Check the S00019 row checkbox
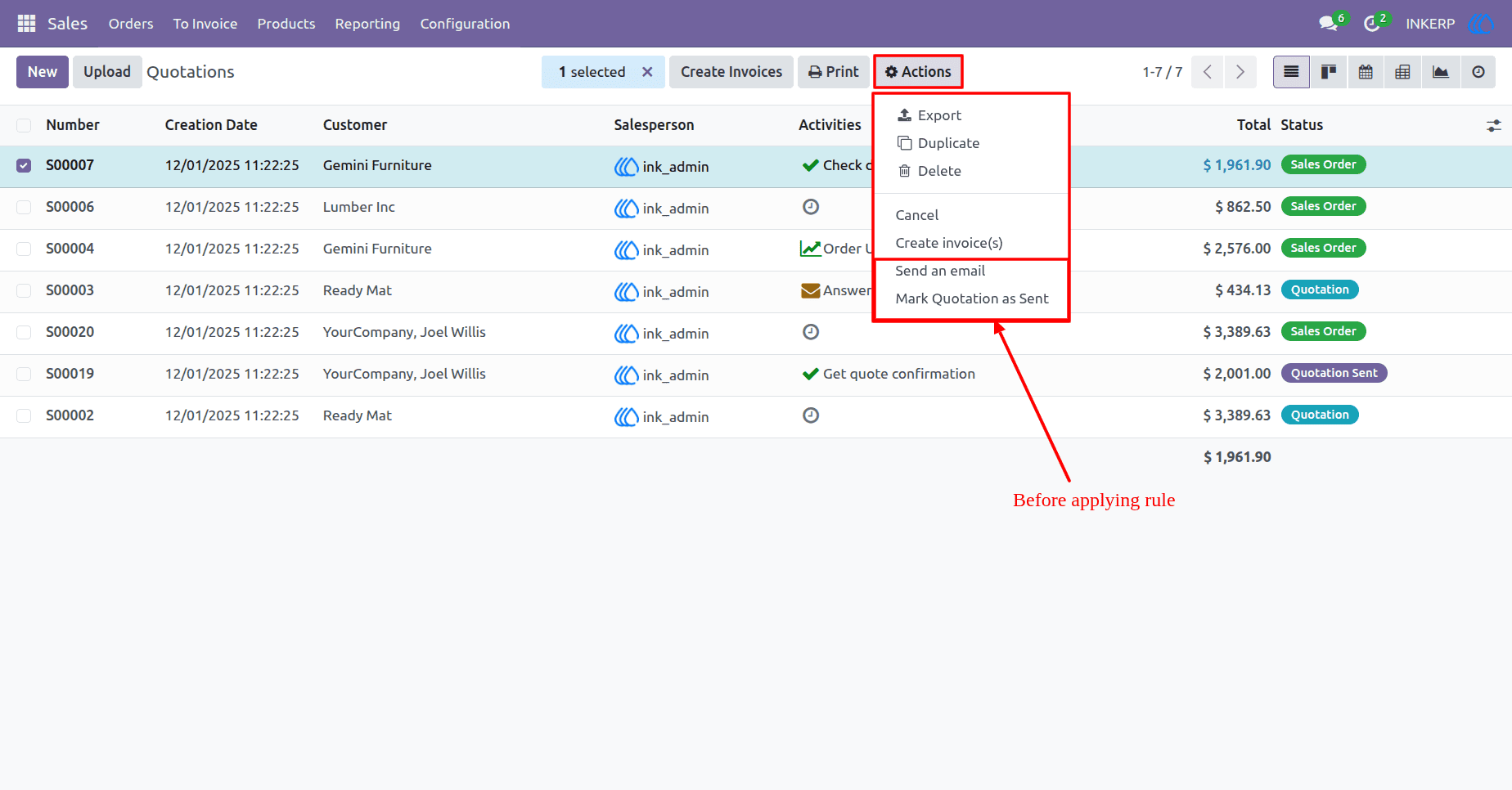This screenshot has width=1512, height=790. coord(24,374)
